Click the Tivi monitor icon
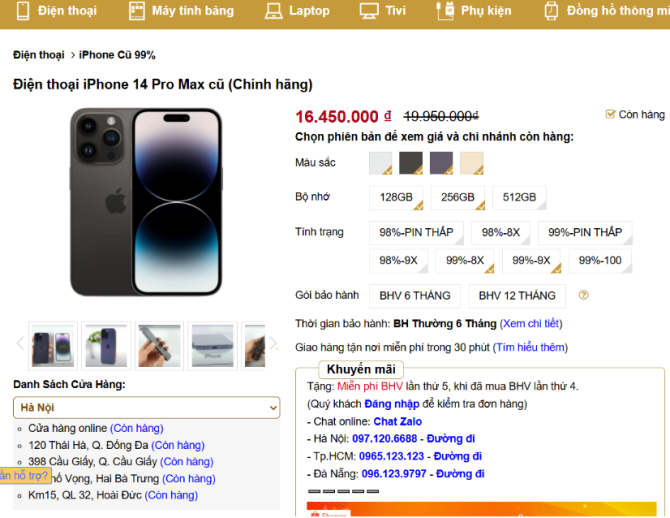Image resolution: width=670 pixels, height=518 pixels. pos(369,11)
